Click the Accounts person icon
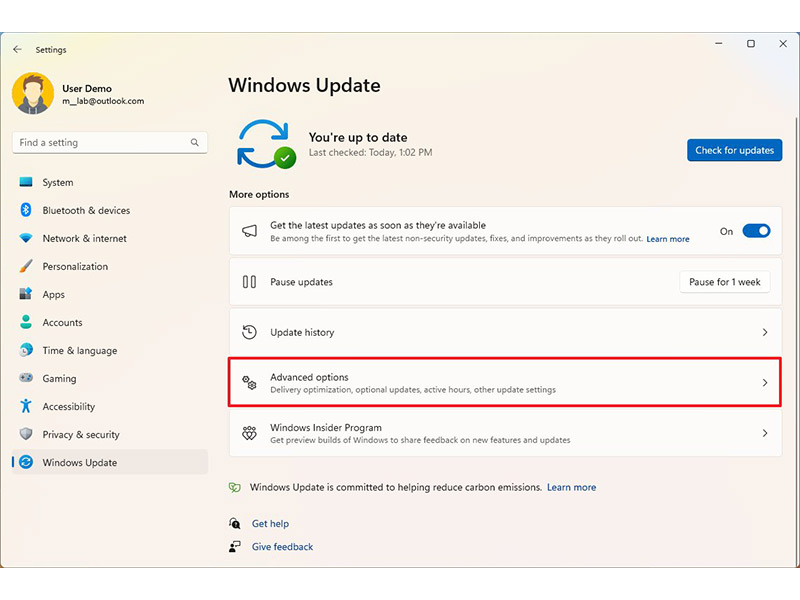Image resolution: width=800 pixels, height=600 pixels. (x=26, y=322)
